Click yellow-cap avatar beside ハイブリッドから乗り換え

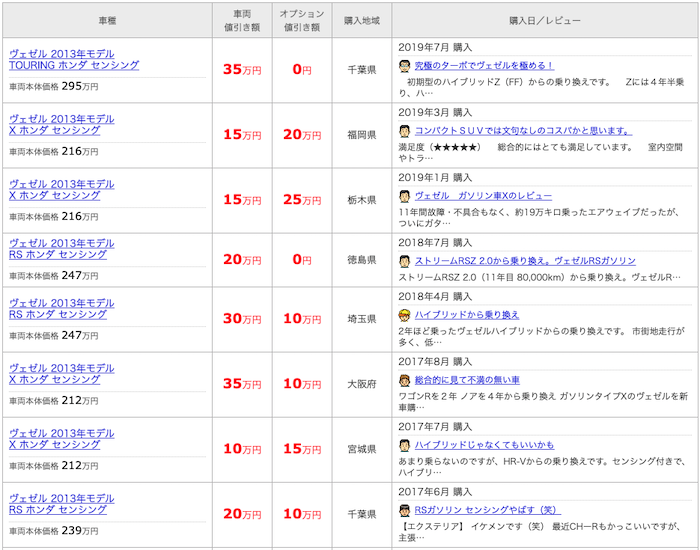pos(404,315)
